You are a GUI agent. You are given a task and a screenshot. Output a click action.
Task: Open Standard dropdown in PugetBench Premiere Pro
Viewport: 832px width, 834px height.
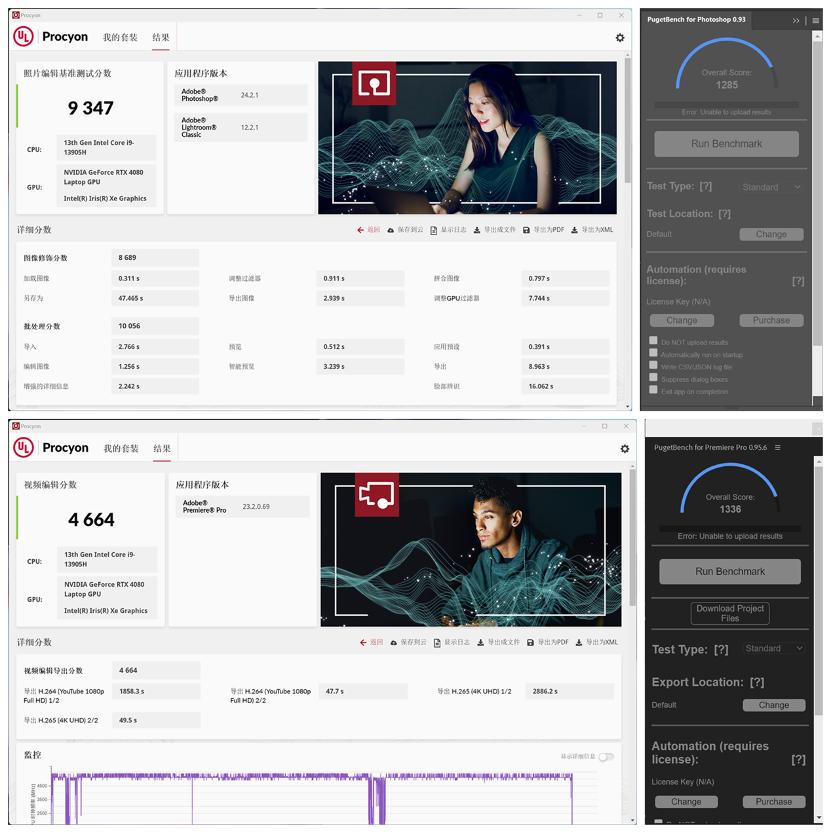775,648
